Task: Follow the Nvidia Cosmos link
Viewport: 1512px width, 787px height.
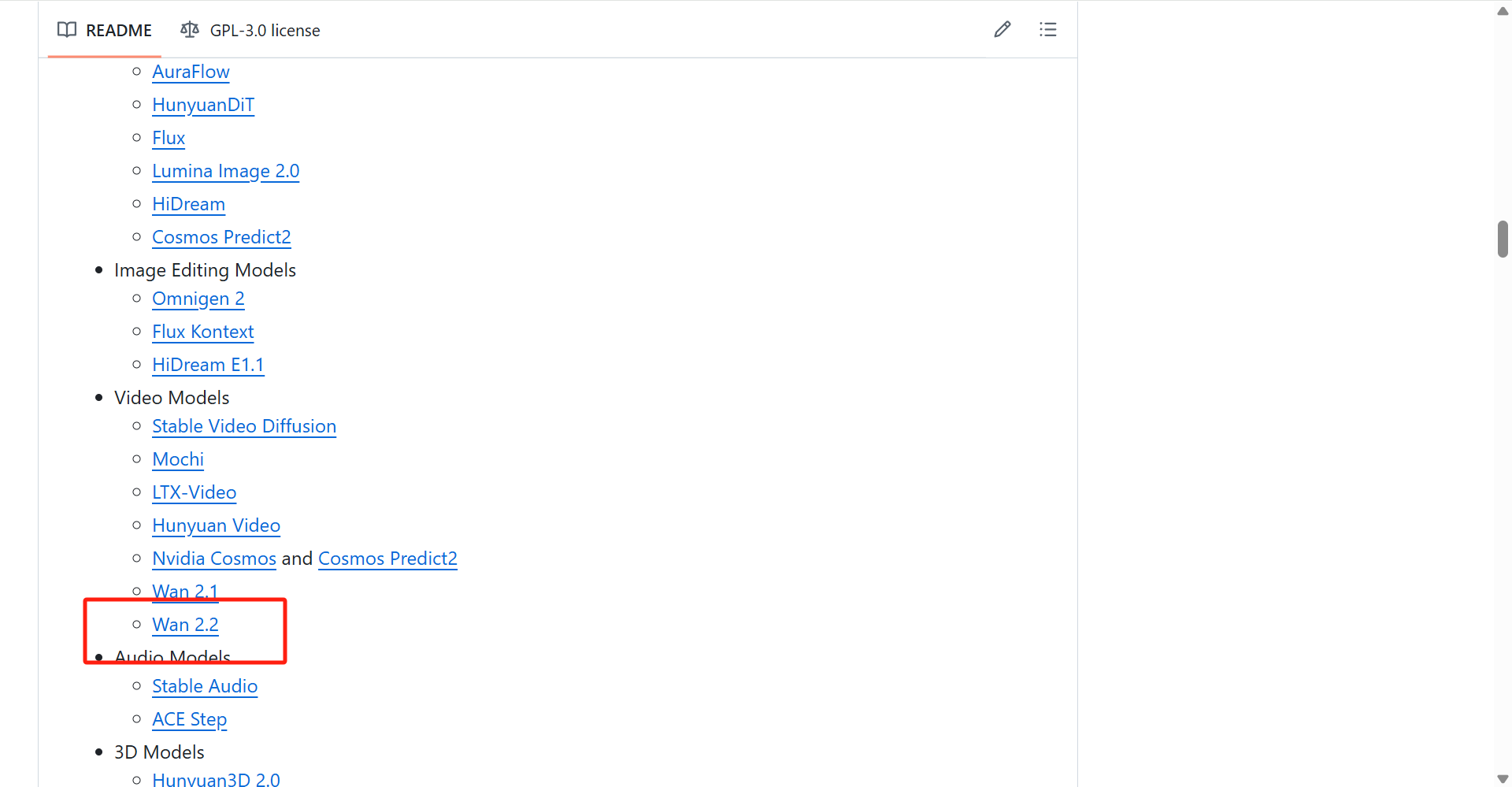Action: click(x=214, y=559)
